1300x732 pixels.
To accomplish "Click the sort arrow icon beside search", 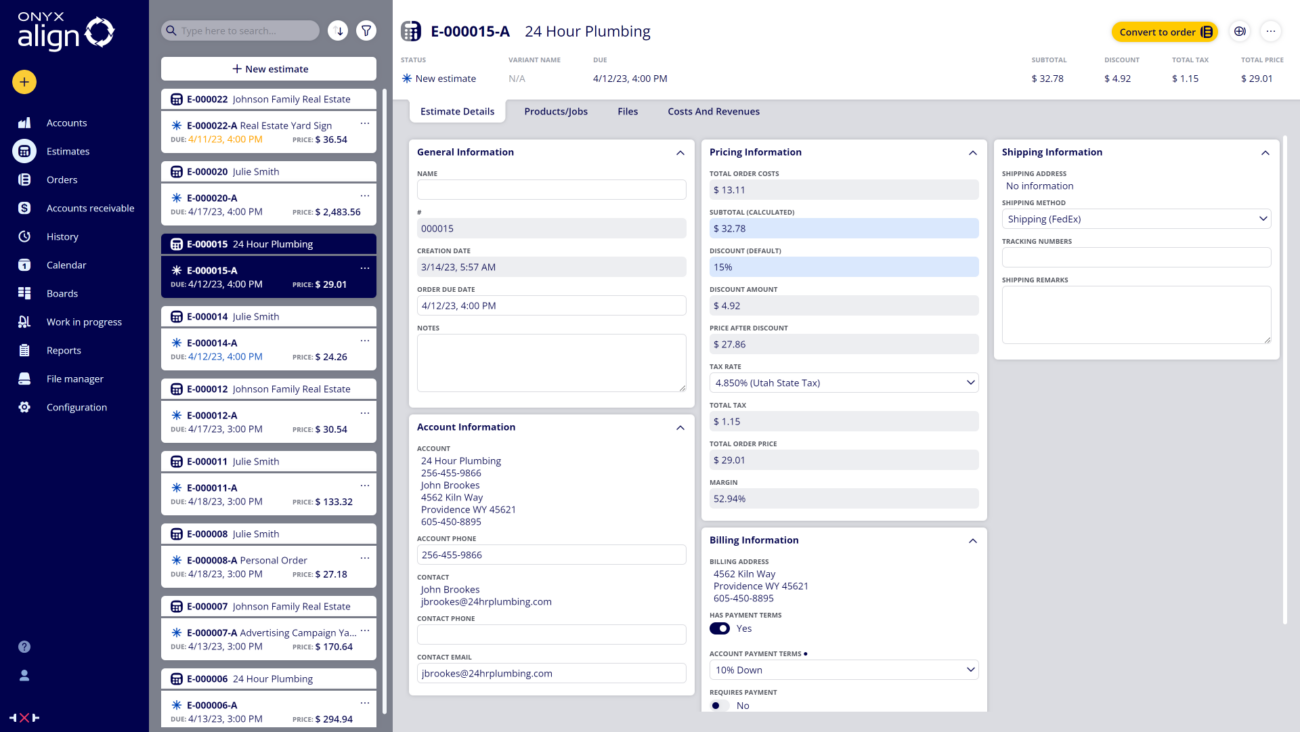I will coord(339,31).
